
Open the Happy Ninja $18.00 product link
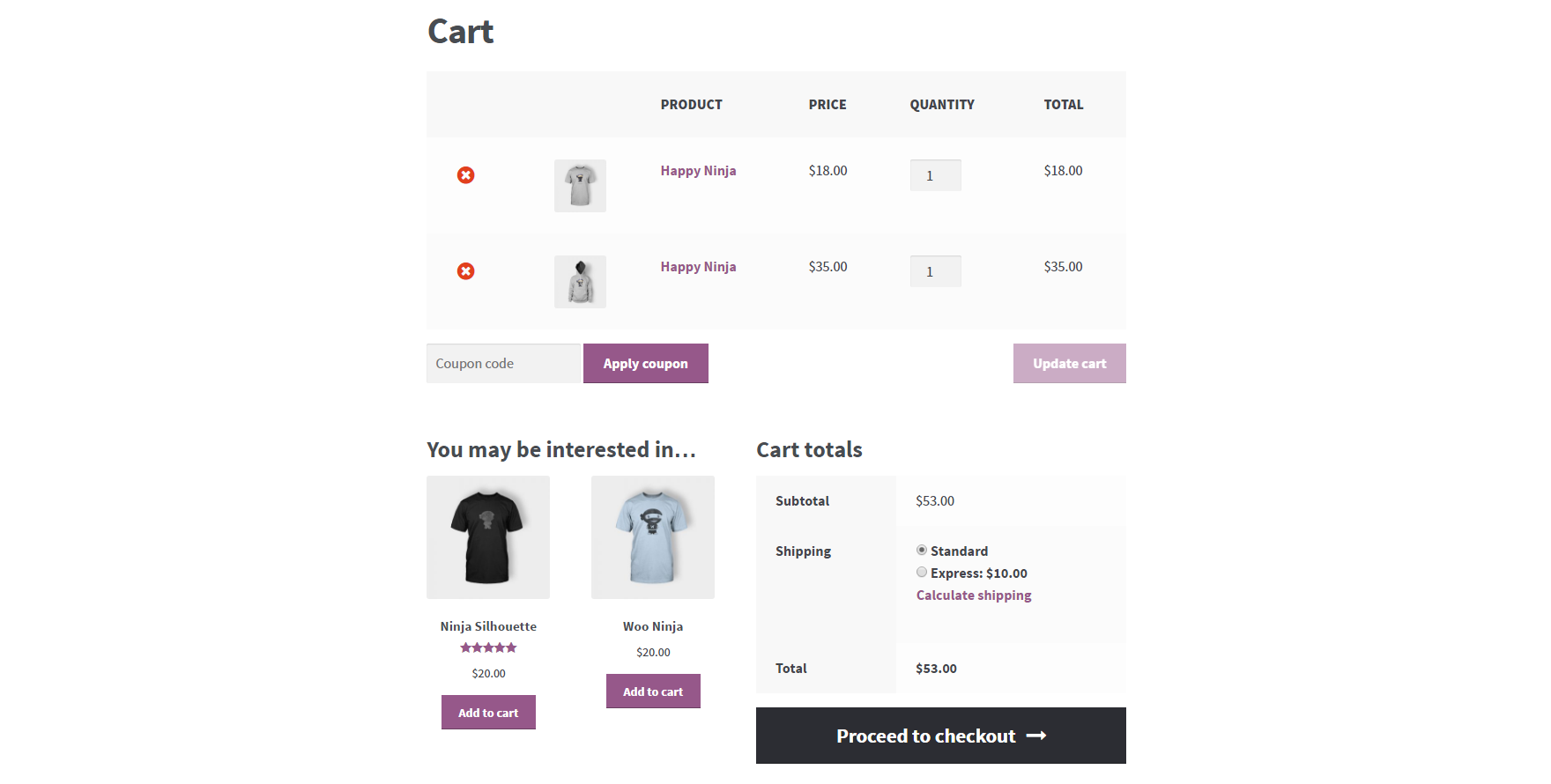tap(698, 171)
